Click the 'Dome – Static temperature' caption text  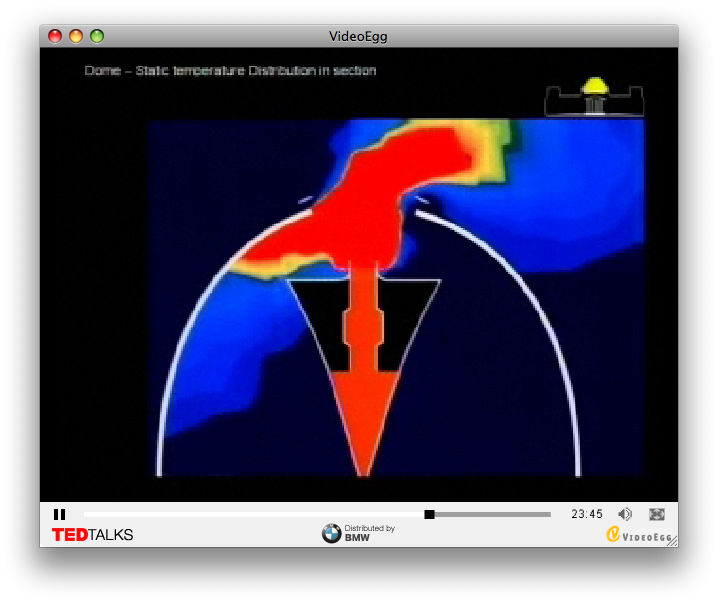pos(230,71)
